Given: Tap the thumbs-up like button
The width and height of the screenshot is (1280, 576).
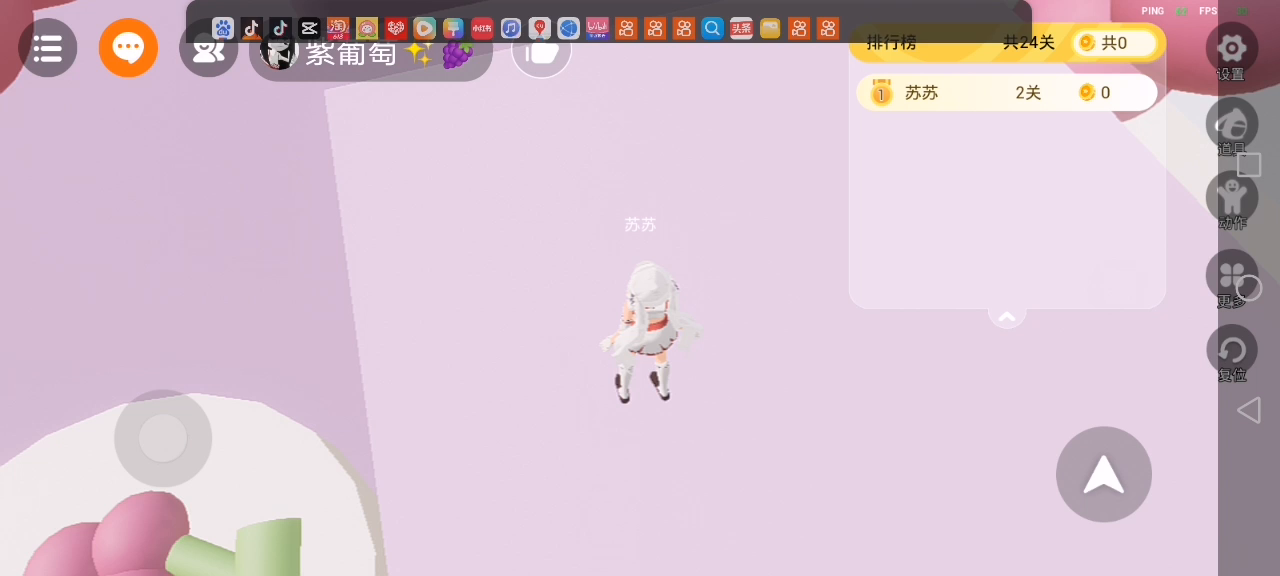Looking at the screenshot, I should pos(541,52).
